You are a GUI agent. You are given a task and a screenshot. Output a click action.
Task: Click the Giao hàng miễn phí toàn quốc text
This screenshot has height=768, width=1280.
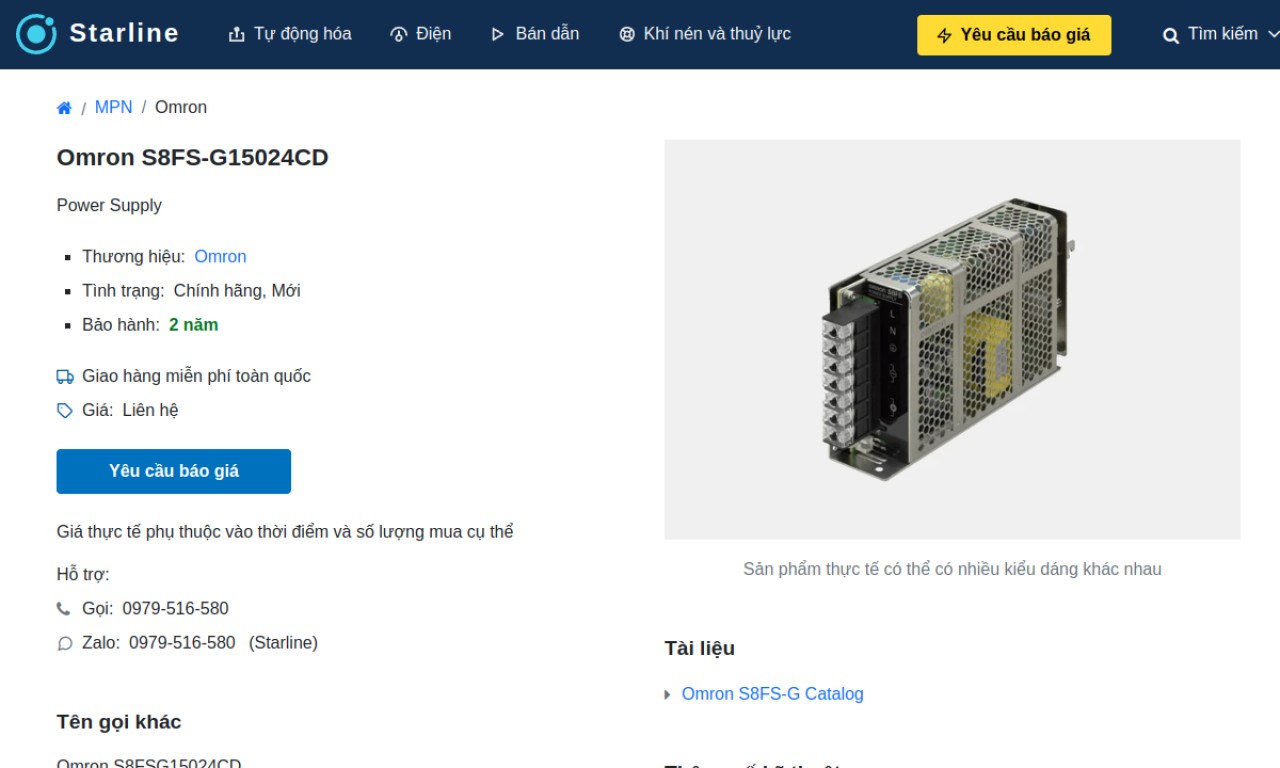pyautogui.click(x=196, y=376)
